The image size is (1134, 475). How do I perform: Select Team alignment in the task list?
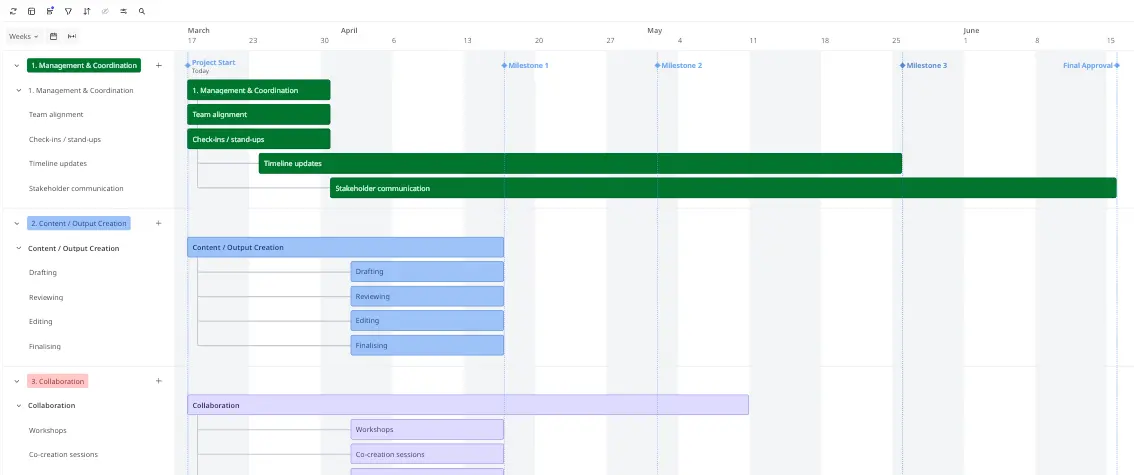56,114
